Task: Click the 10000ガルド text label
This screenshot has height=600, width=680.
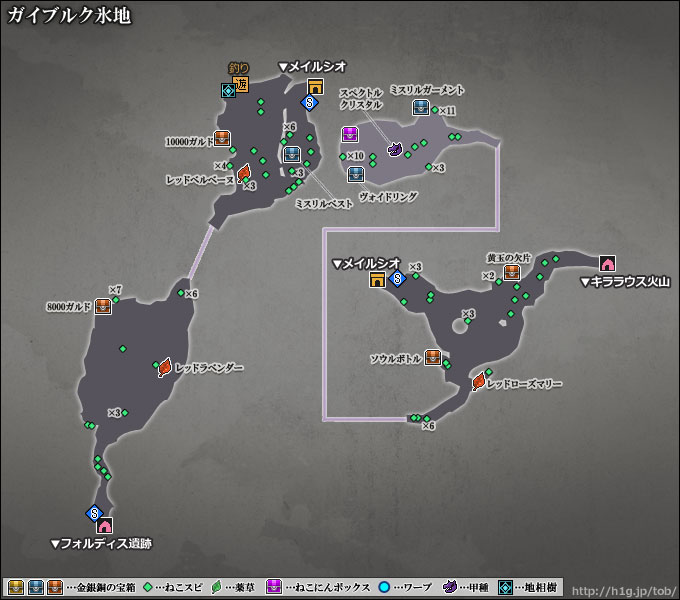Action: tap(189, 142)
